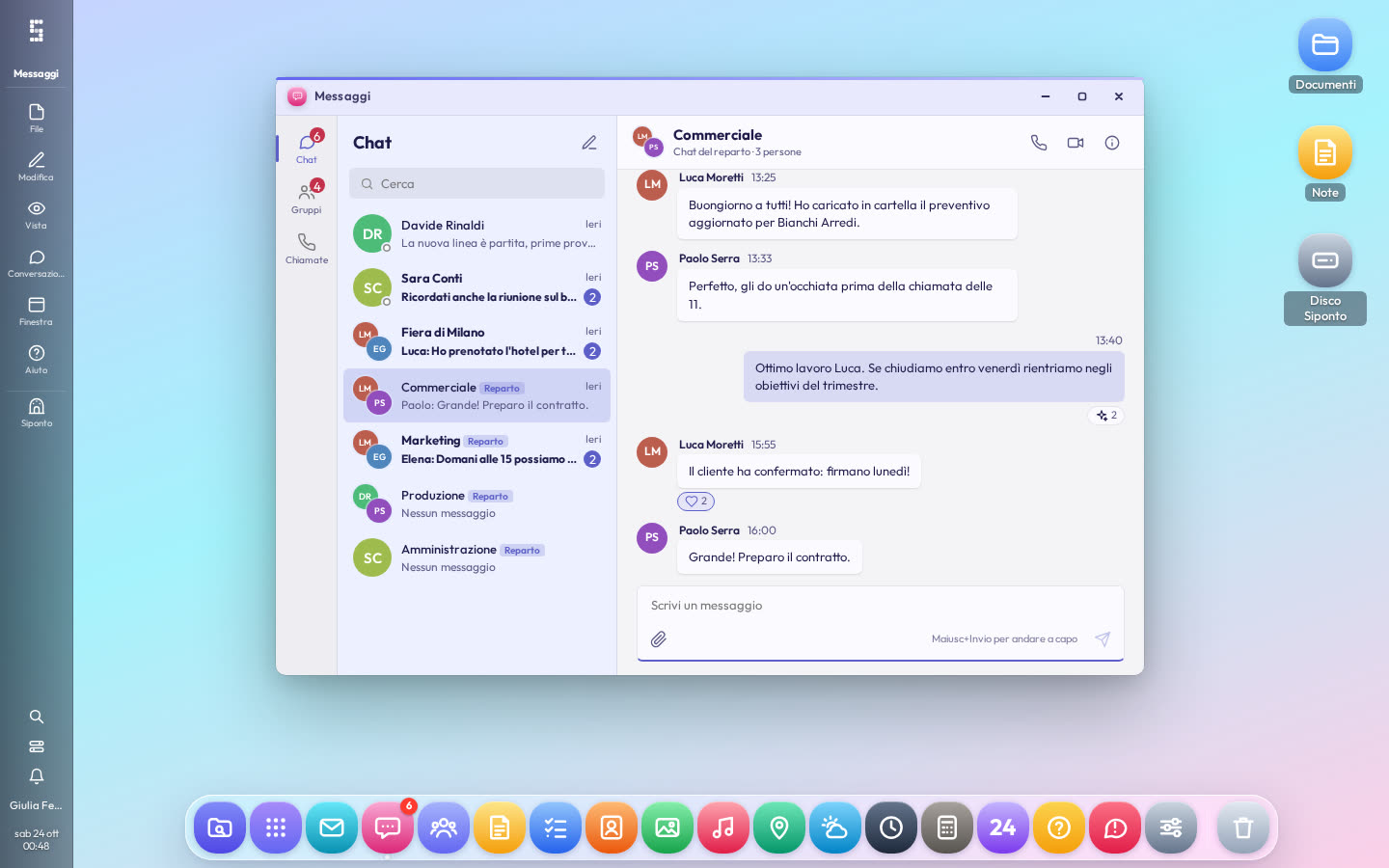Switch to the Gruppi section
This screenshot has width=1389, height=868.
coord(307,197)
